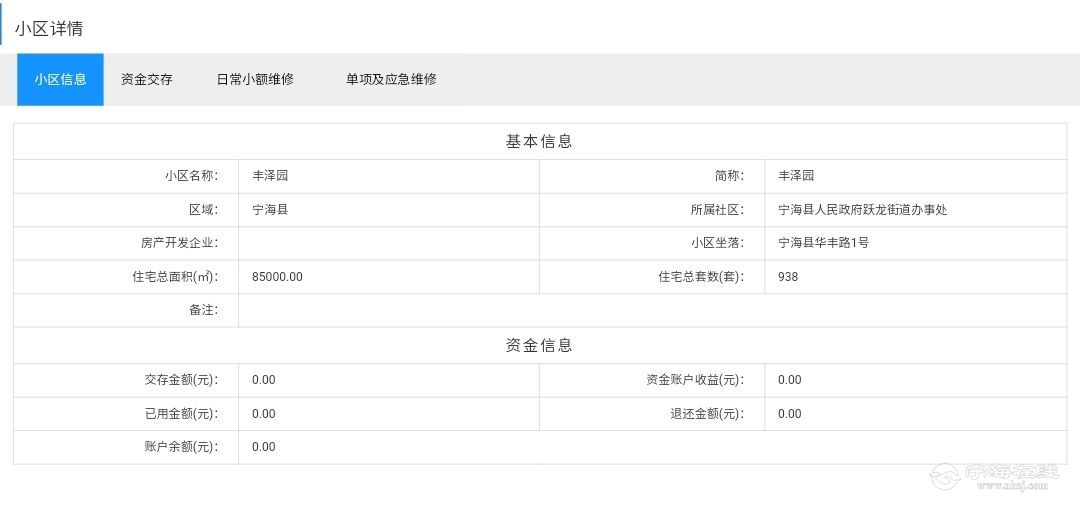Click the 交存金额 value 0.00
The image size is (1080, 505).
pos(264,380)
